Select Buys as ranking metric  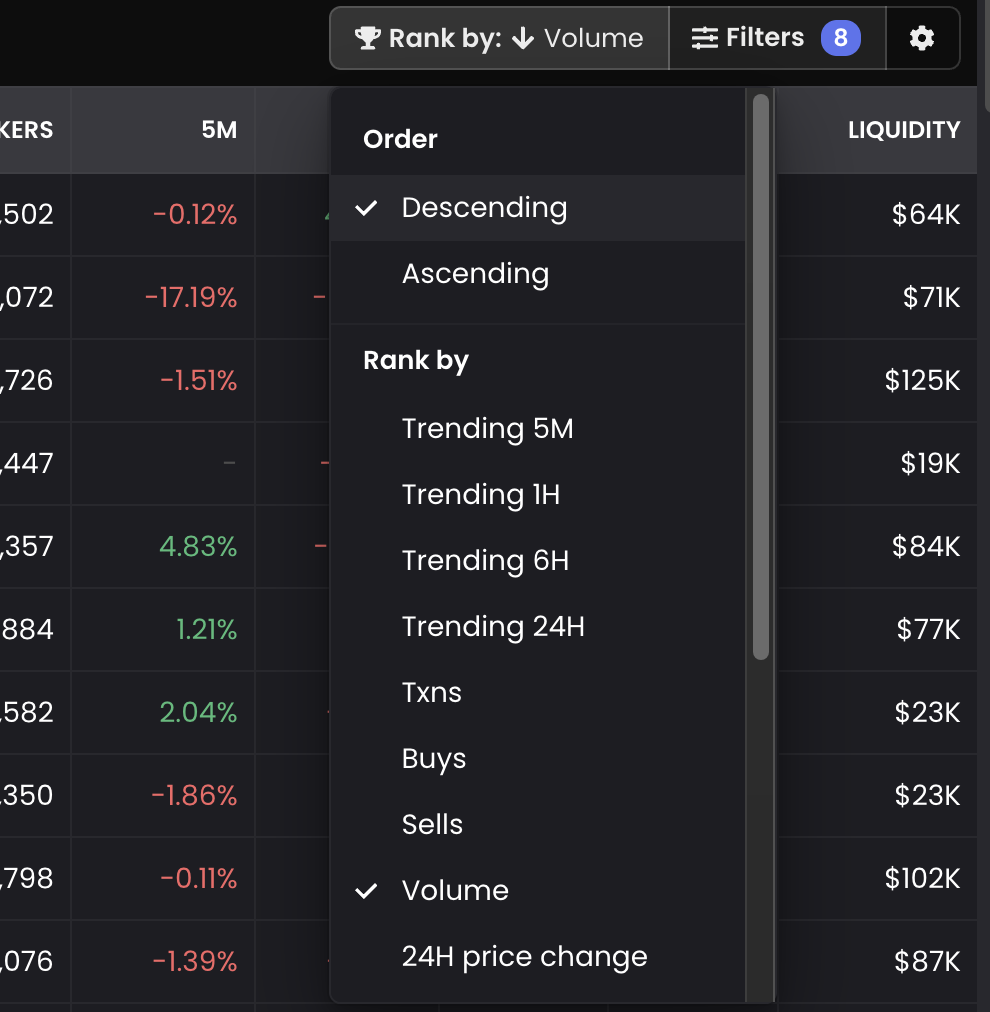tap(434, 759)
